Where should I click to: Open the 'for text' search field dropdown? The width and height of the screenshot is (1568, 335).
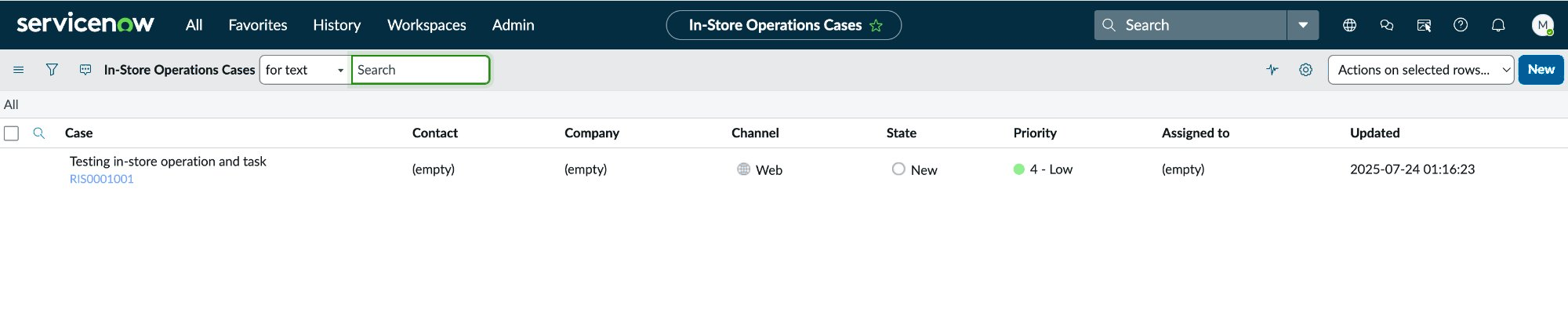305,70
